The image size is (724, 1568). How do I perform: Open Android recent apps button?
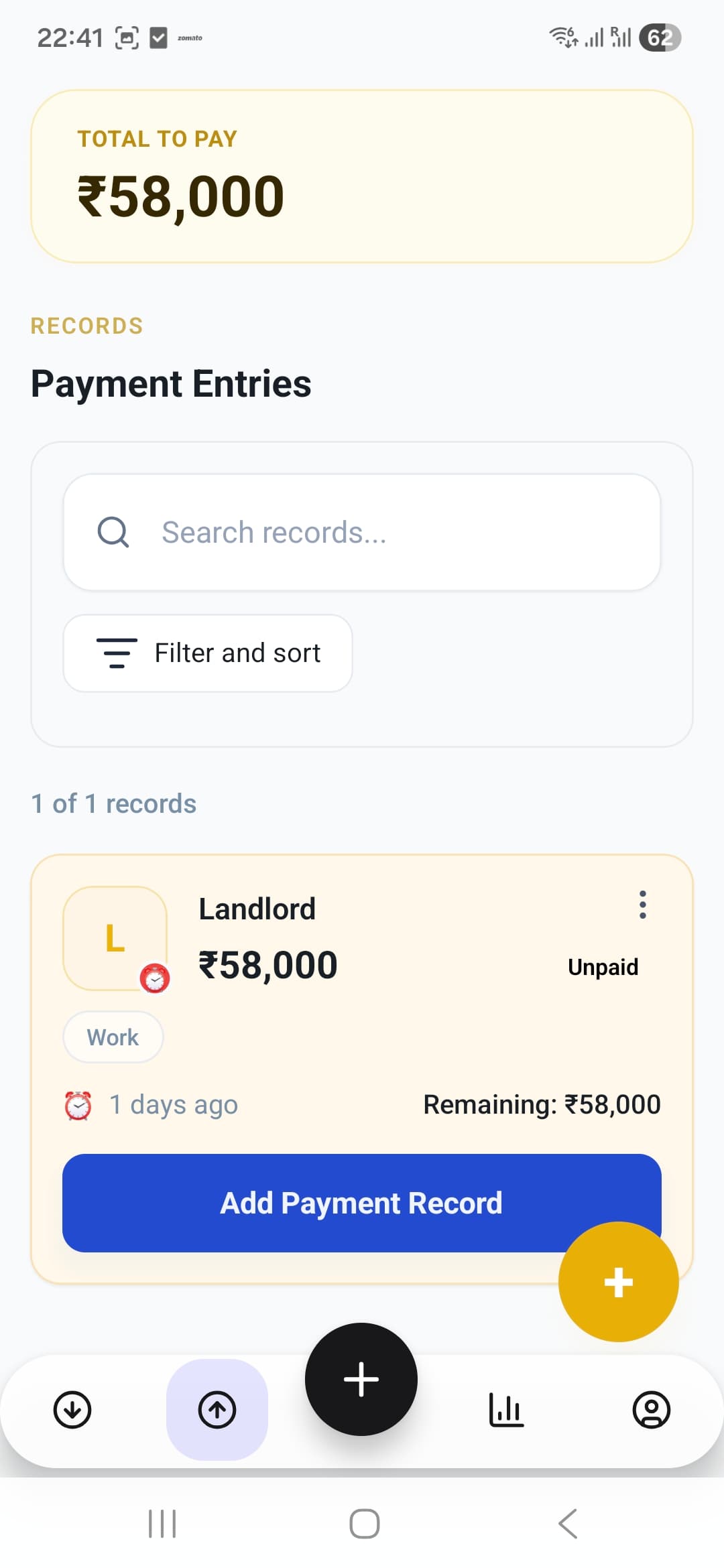pos(162,1524)
